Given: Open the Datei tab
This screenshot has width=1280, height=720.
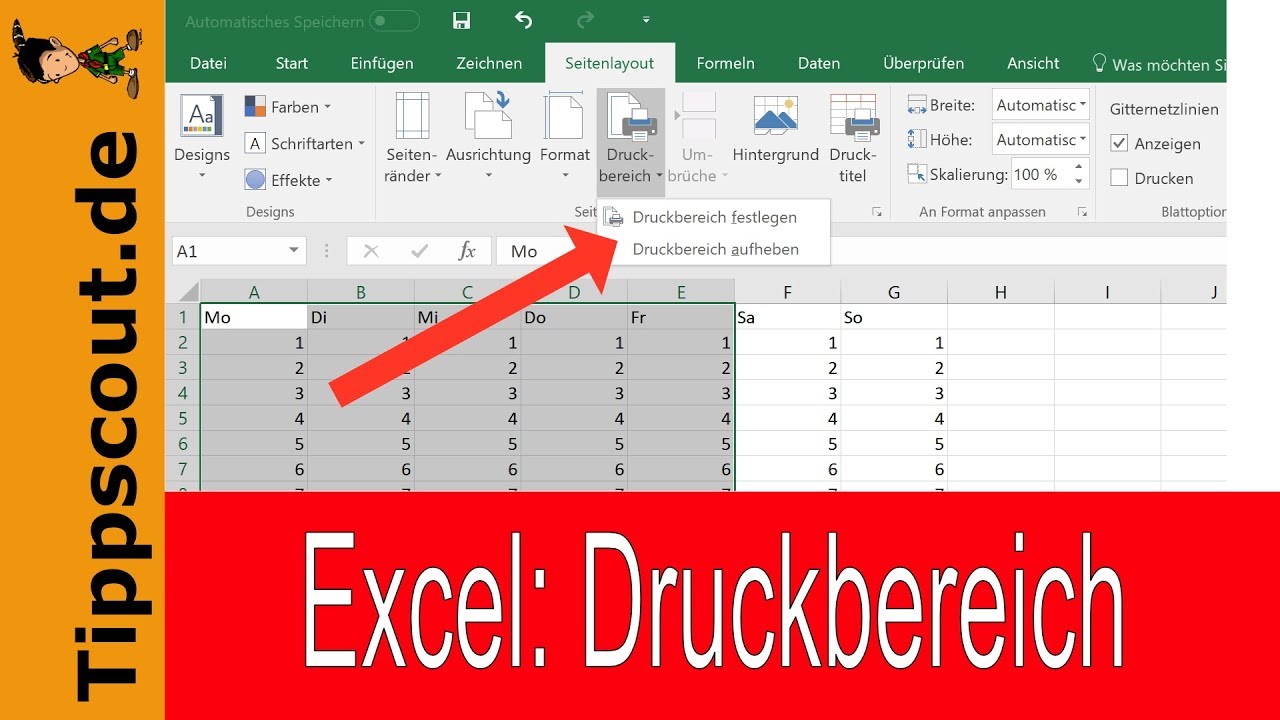Looking at the screenshot, I should coord(208,63).
